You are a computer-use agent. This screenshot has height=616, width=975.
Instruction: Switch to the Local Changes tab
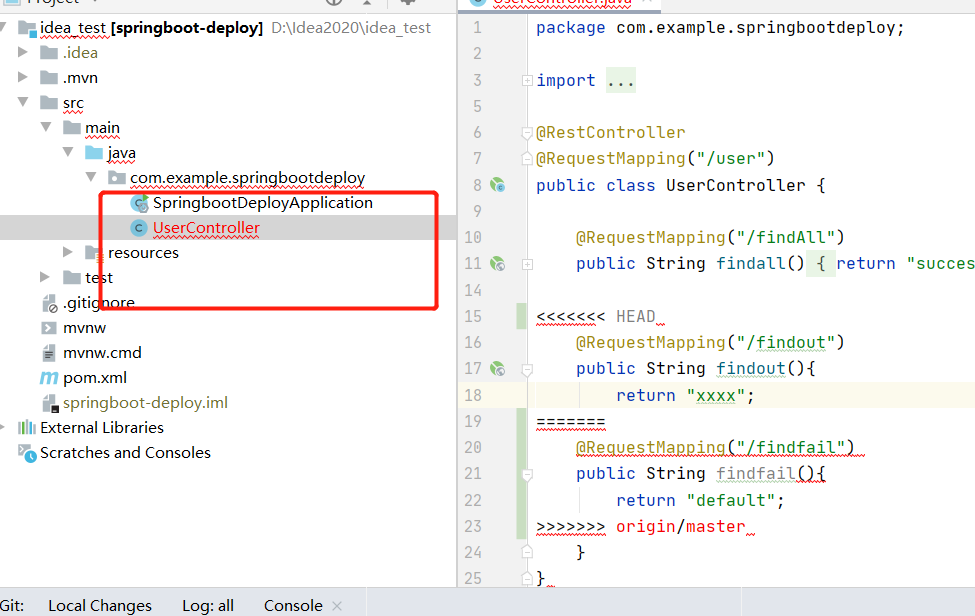tap(99, 605)
